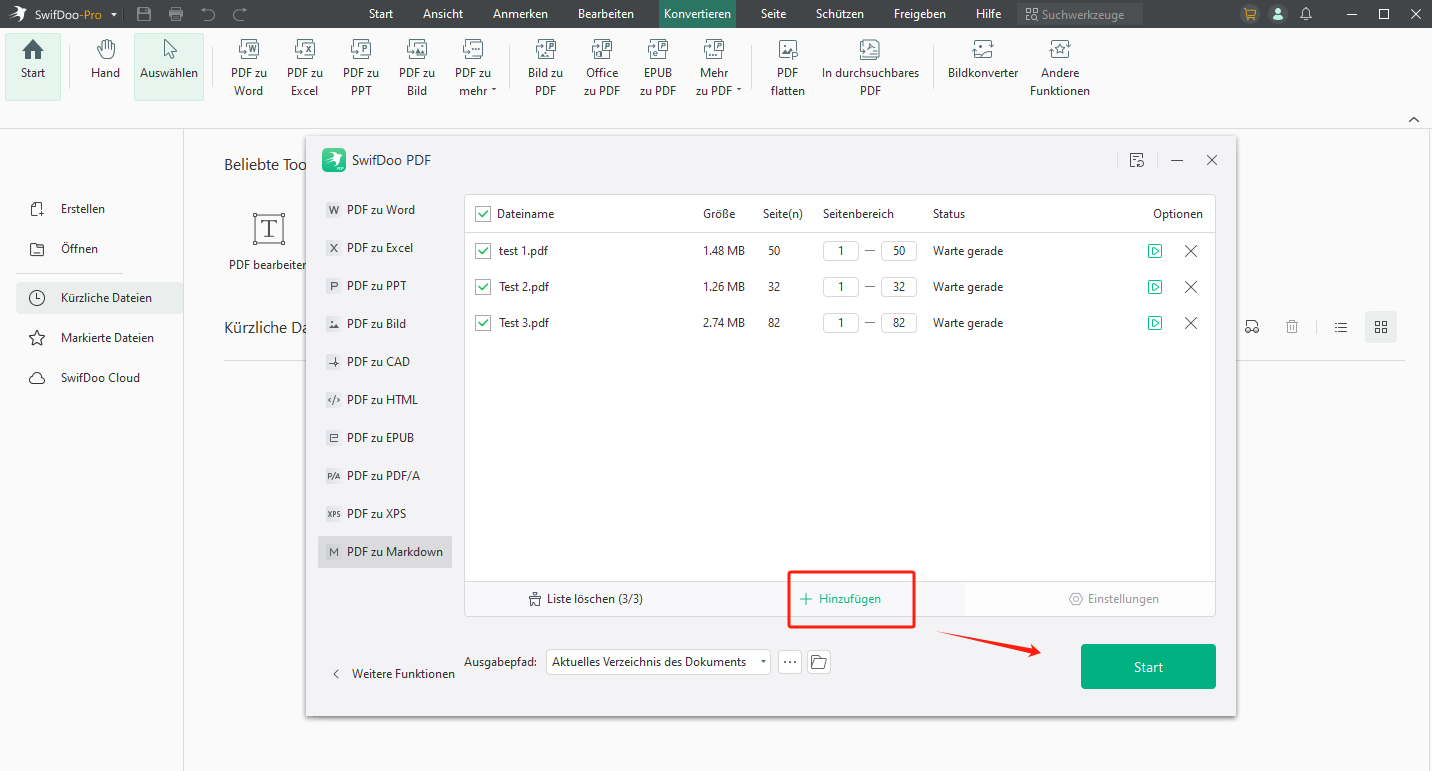Select PDF zu CAD in dialog sidebar
The image size is (1432, 771).
pos(385,362)
